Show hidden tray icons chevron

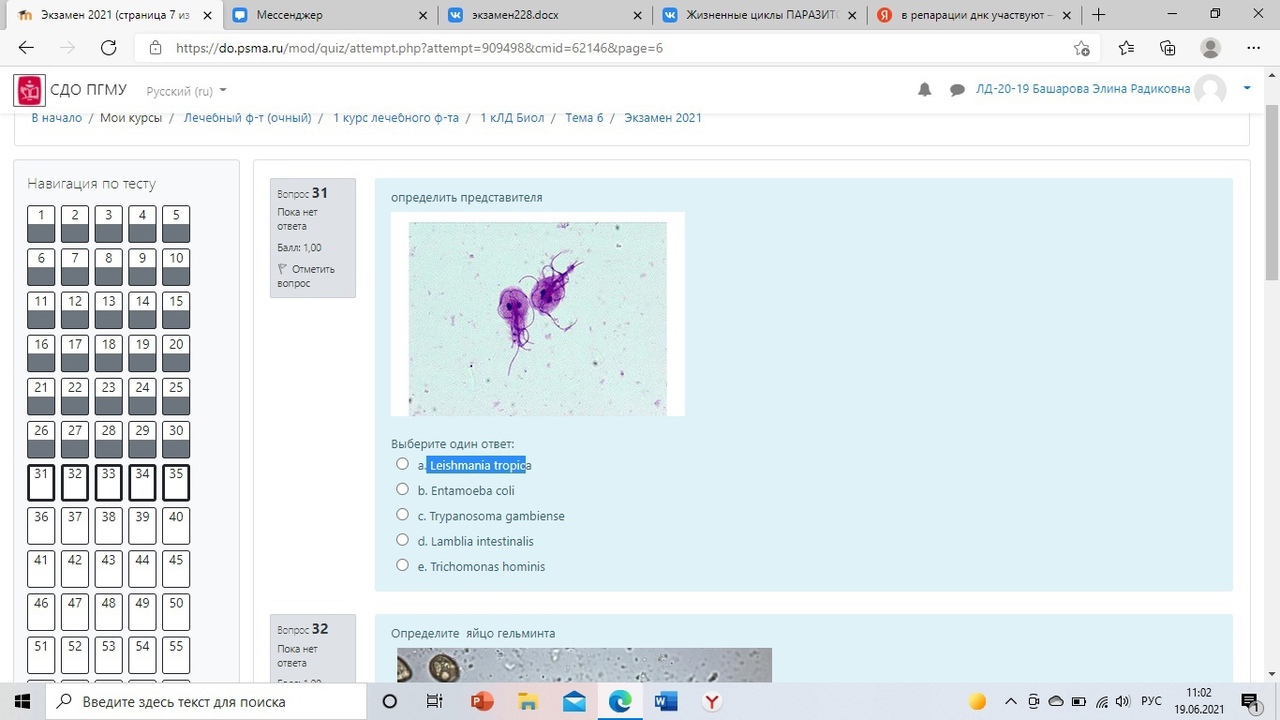(1010, 701)
